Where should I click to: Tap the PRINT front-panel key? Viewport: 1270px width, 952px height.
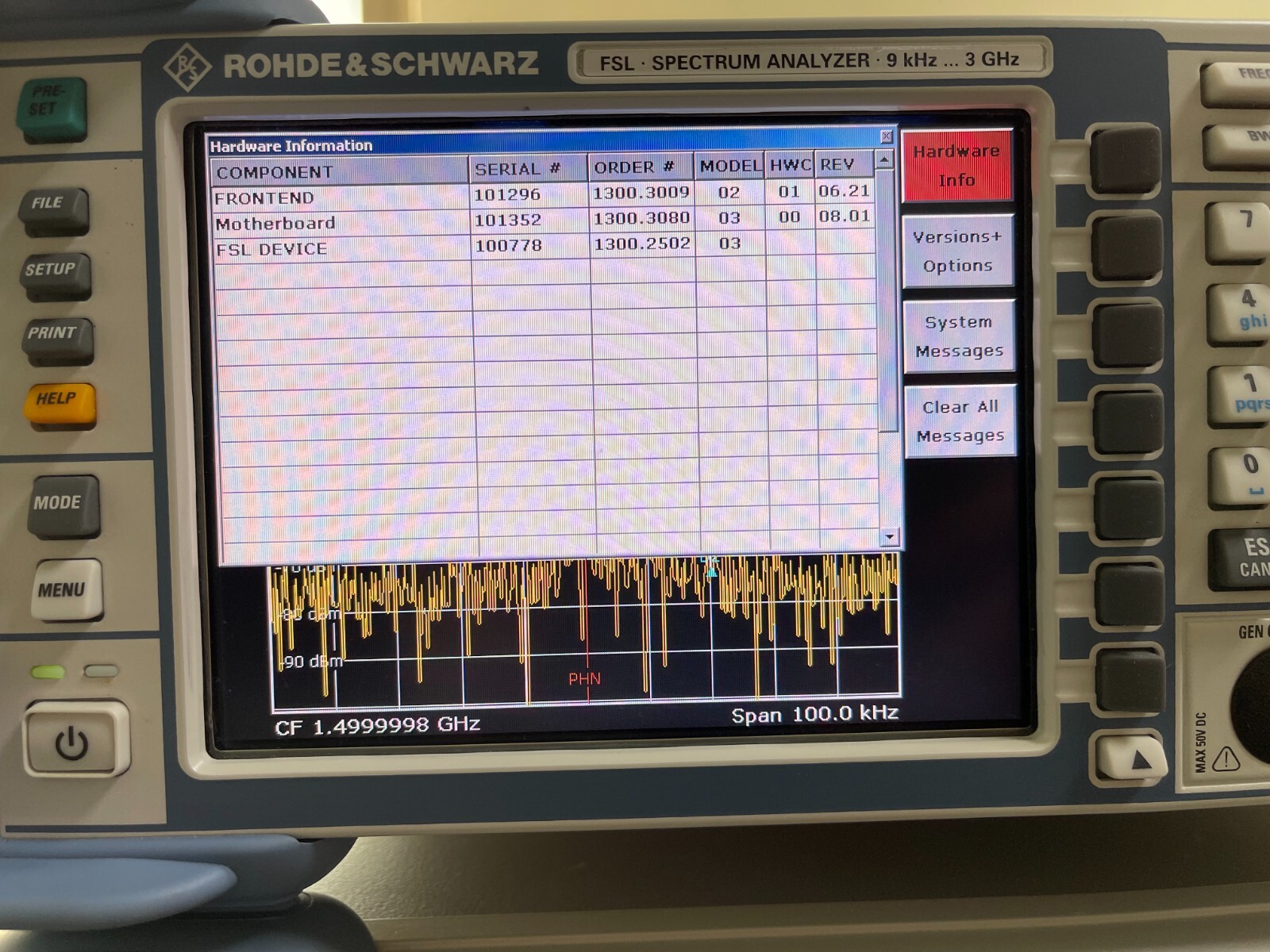[x=57, y=340]
